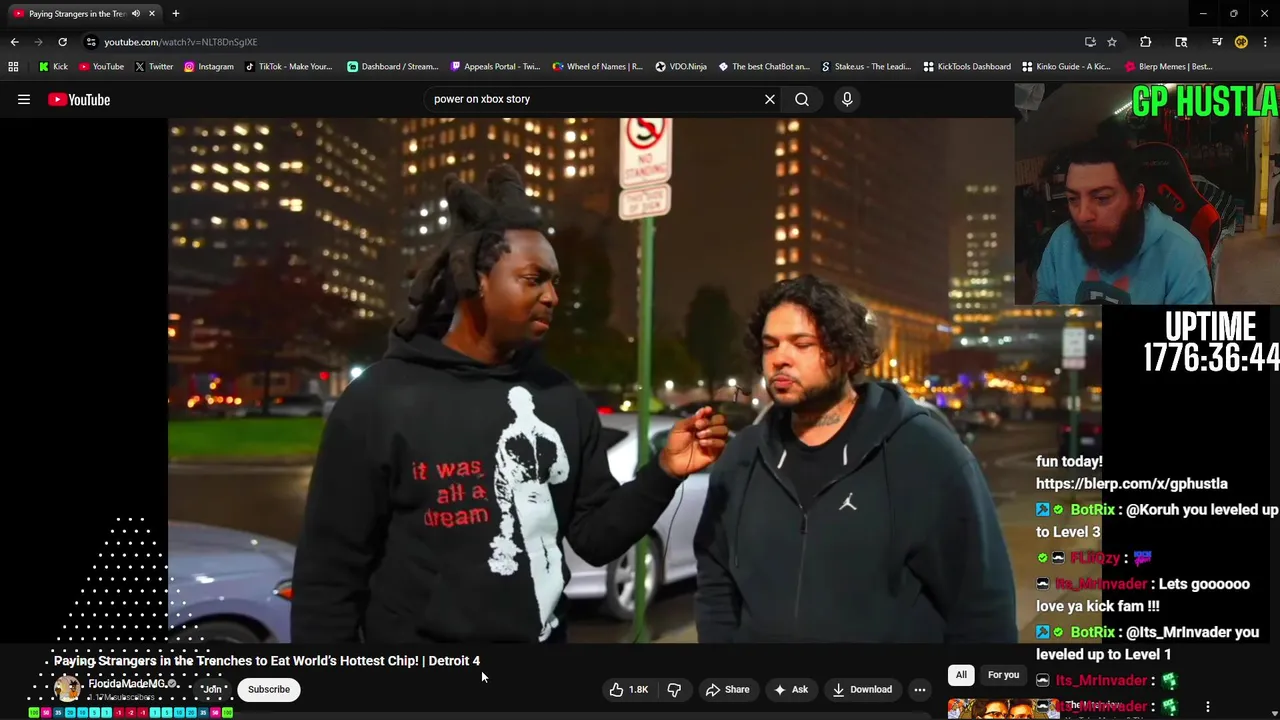Viewport: 1280px width, 720px height.
Task: Reload the current page
Action: pyautogui.click(x=62, y=42)
